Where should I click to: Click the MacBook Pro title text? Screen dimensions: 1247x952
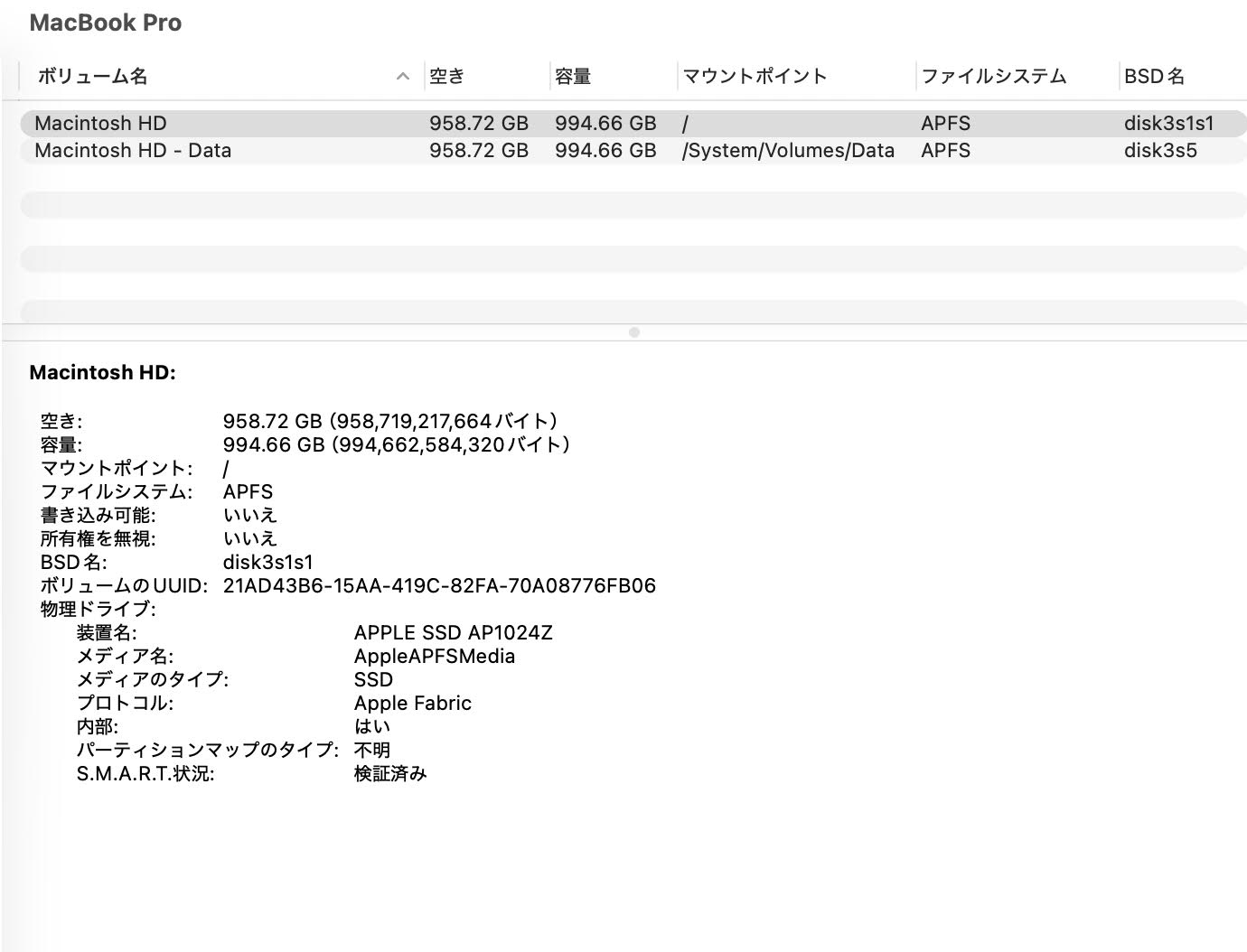point(106,23)
